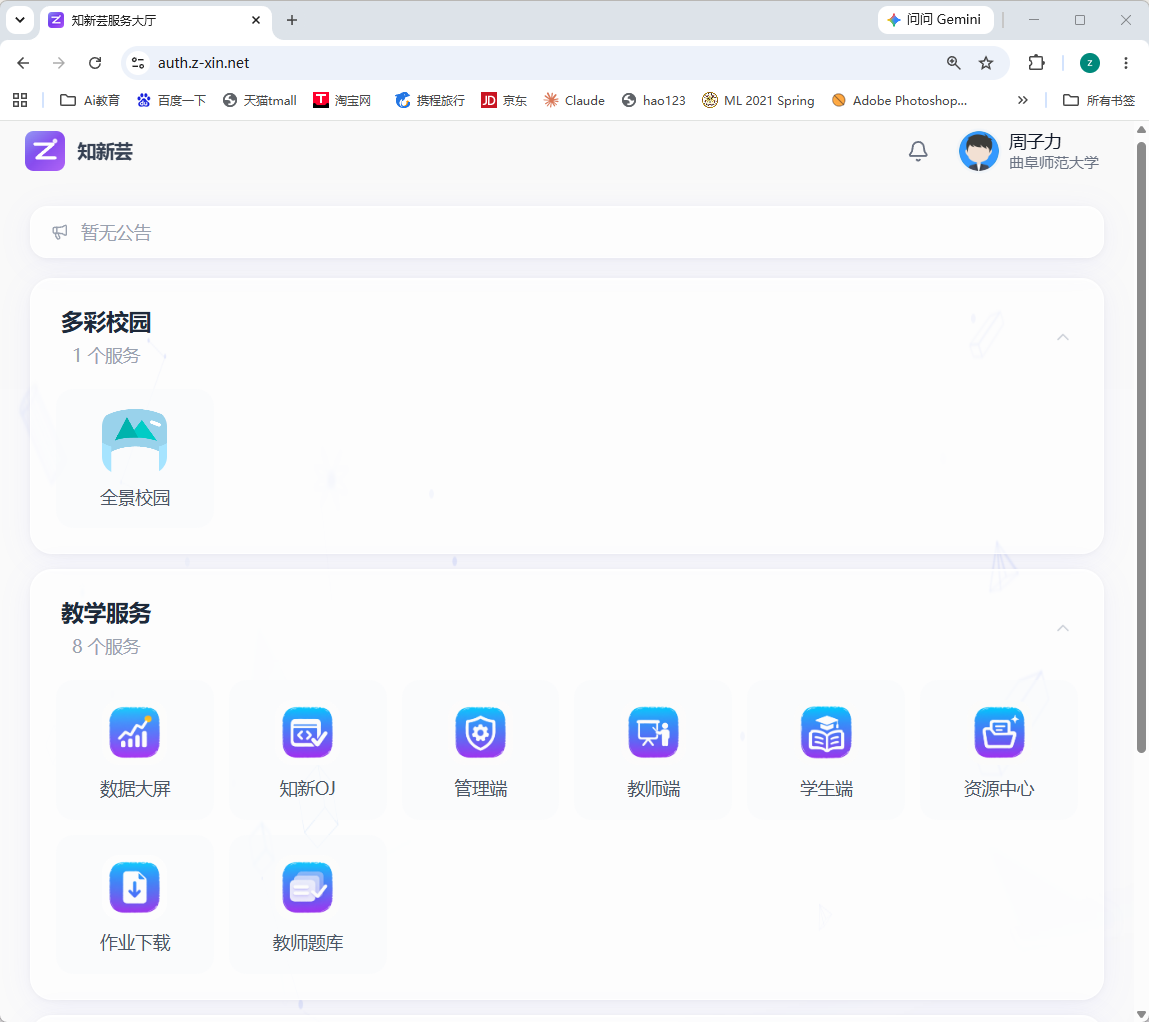This screenshot has height=1022, width=1149.
Task: Open the 教师题库 teacher question bank
Action: click(x=308, y=904)
